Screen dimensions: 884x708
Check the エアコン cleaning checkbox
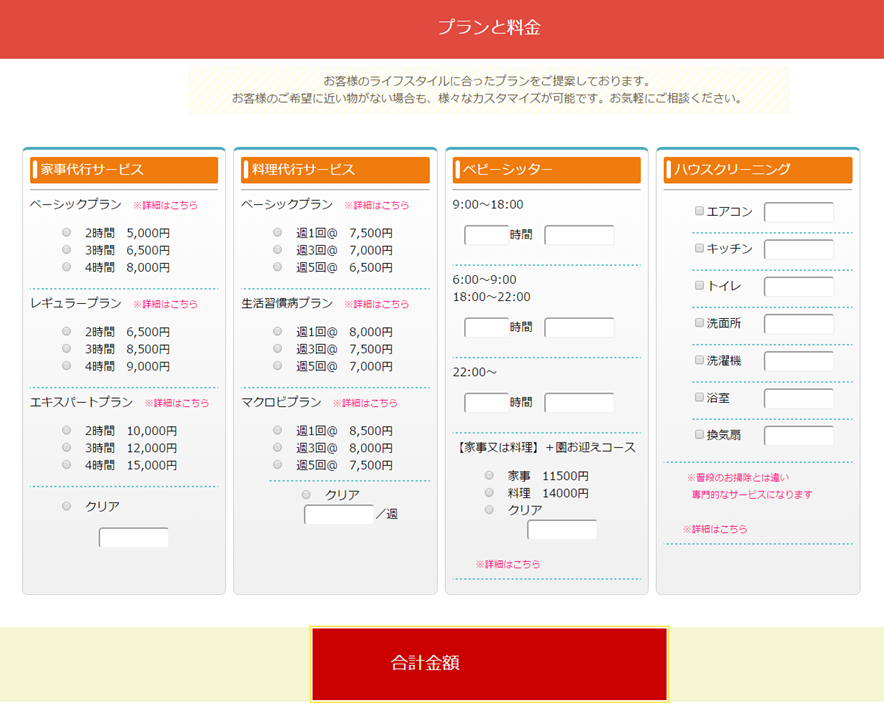[699, 211]
